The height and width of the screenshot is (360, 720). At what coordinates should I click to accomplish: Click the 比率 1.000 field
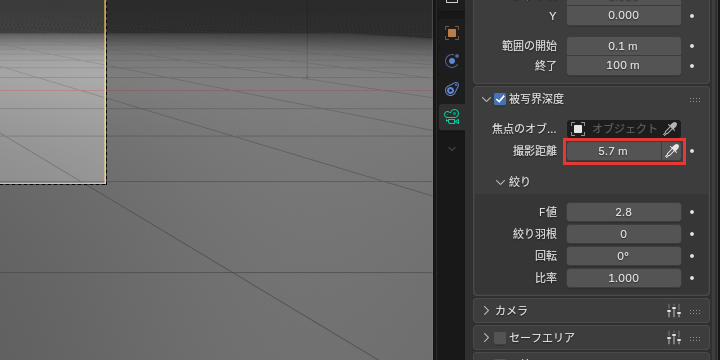click(624, 278)
